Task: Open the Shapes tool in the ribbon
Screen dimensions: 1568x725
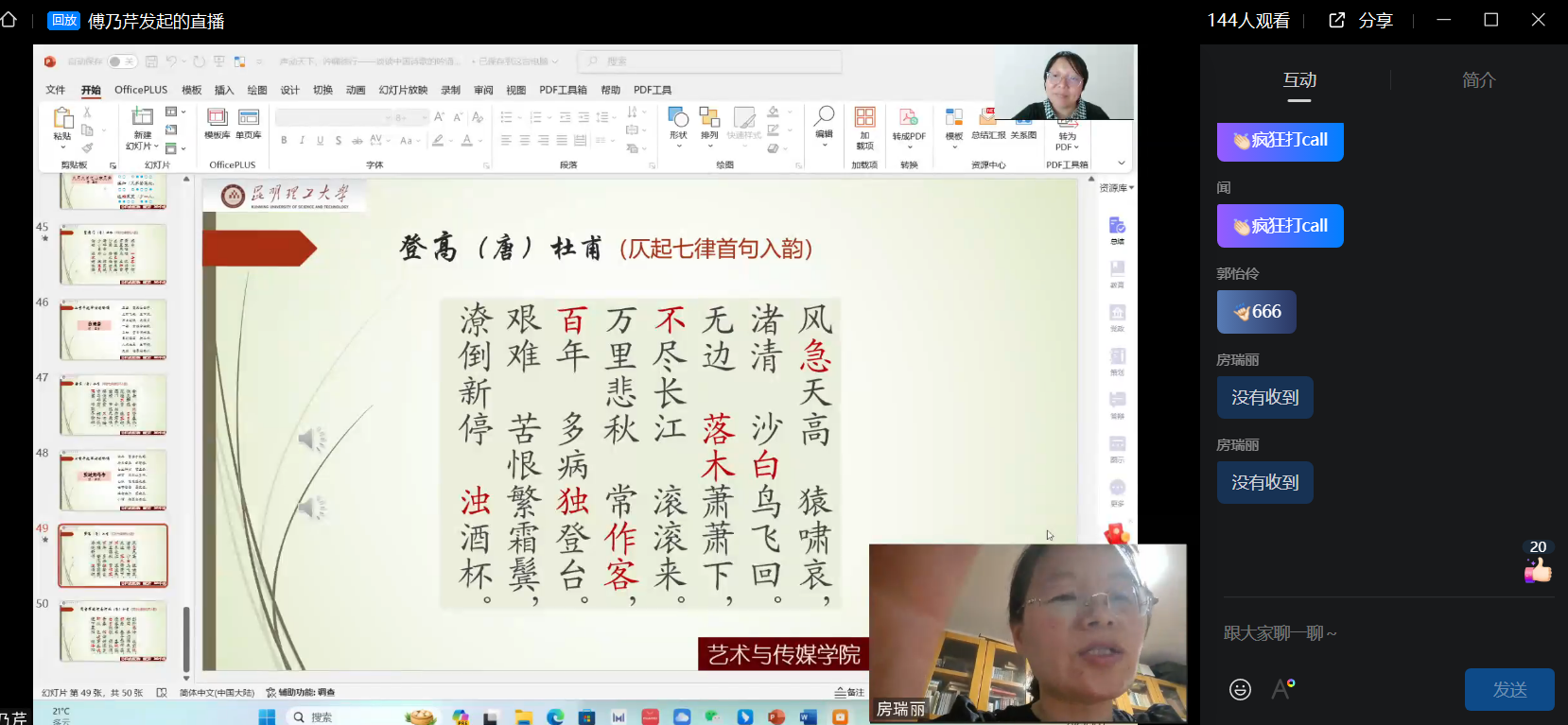Action: click(x=678, y=123)
